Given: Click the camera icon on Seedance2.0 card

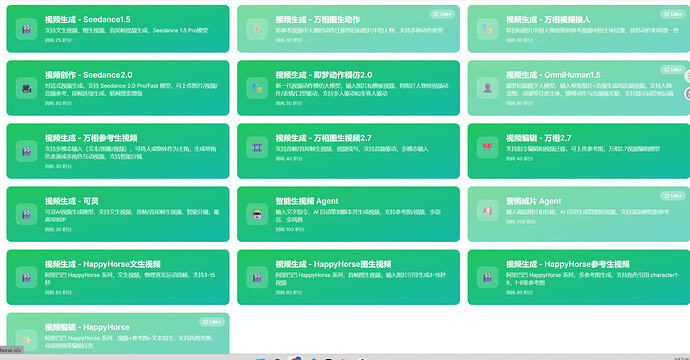Looking at the screenshot, I should (x=26, y=88).
